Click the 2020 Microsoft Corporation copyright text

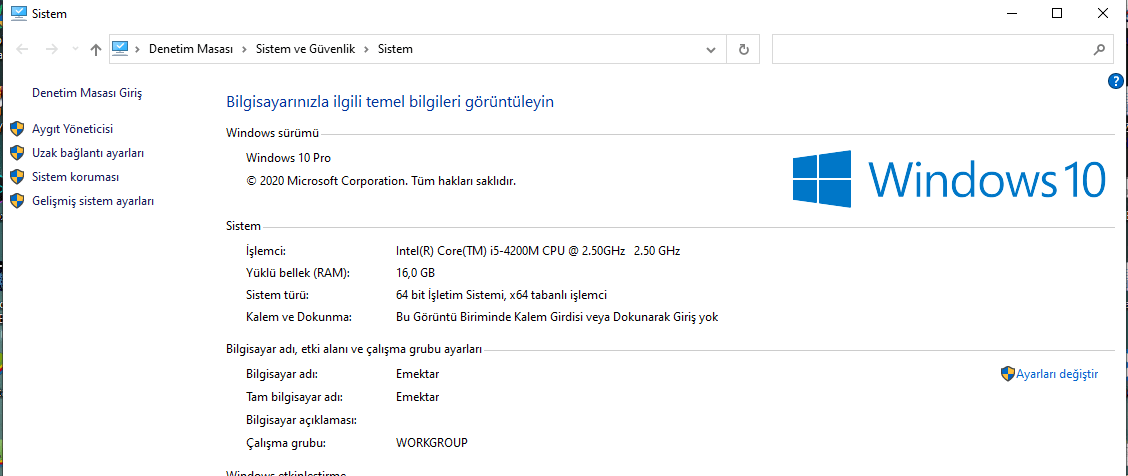[381, 181]
